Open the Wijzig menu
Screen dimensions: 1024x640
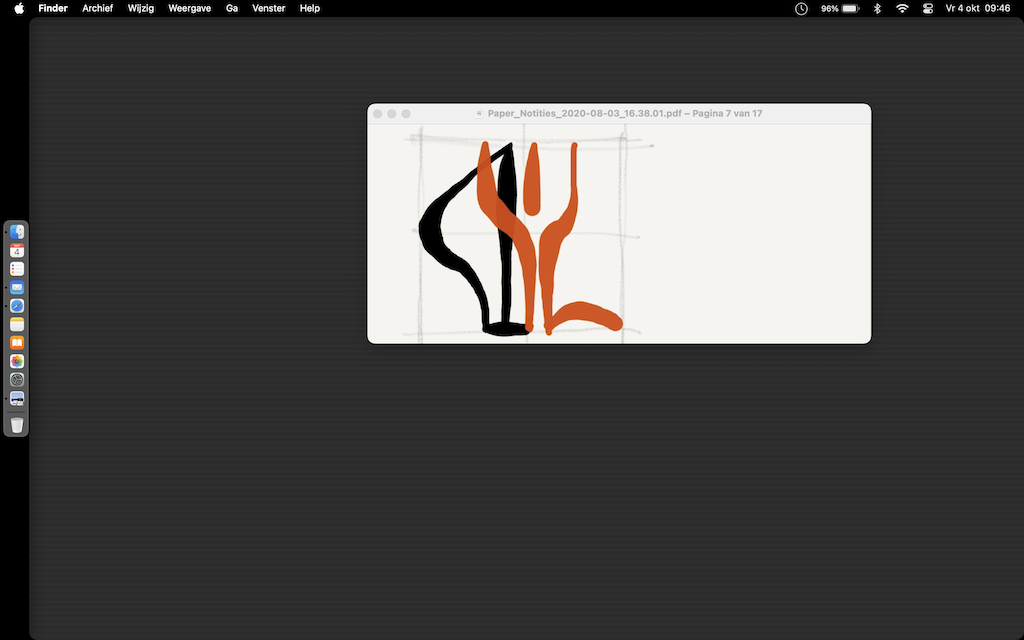coord(140,8)
